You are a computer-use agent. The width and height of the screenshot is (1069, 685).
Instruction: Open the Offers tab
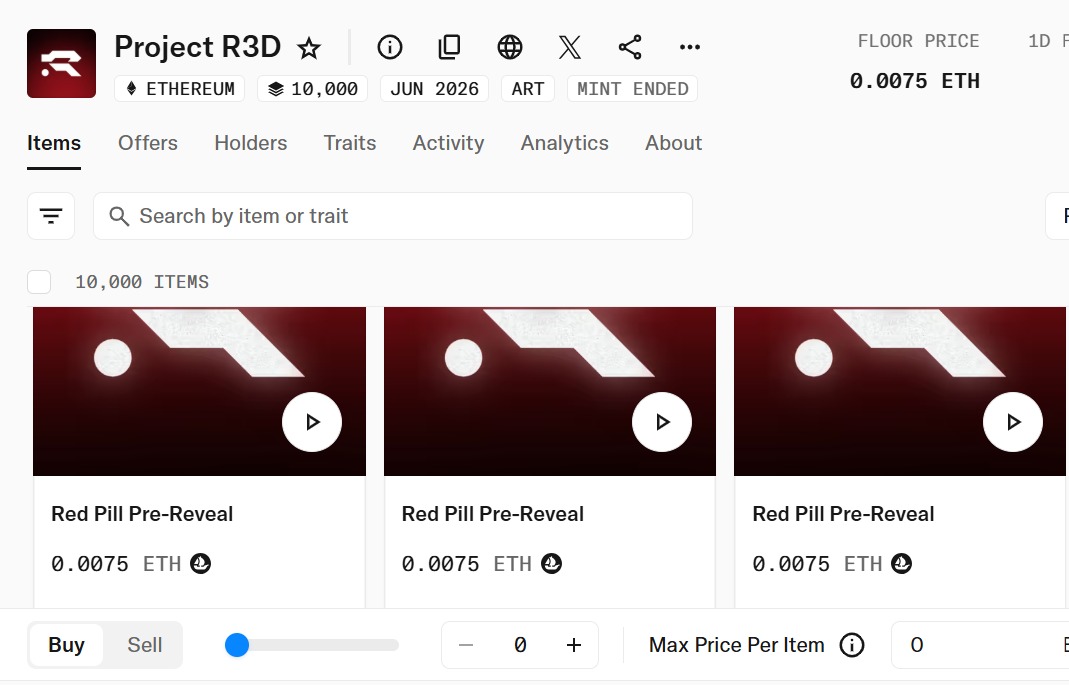(148, 143)
